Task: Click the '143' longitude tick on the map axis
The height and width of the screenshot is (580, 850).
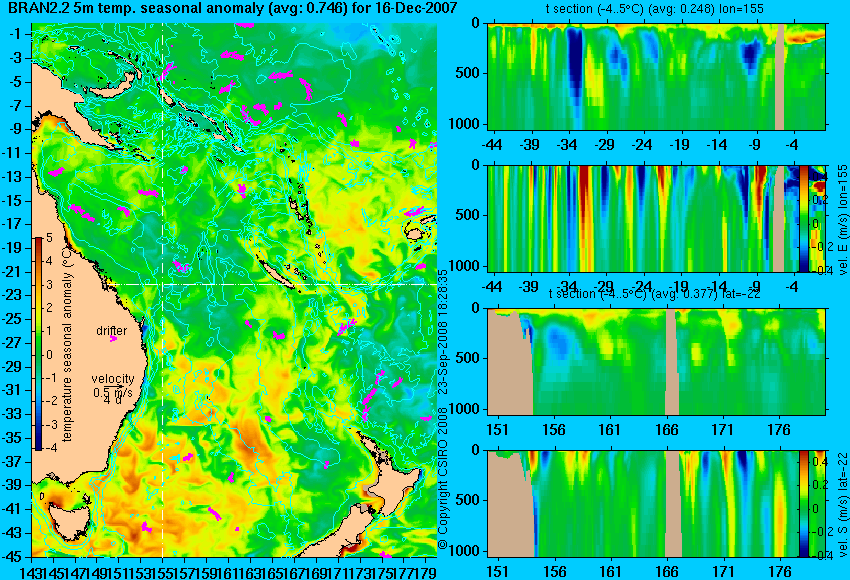Action: click(29, 571)
